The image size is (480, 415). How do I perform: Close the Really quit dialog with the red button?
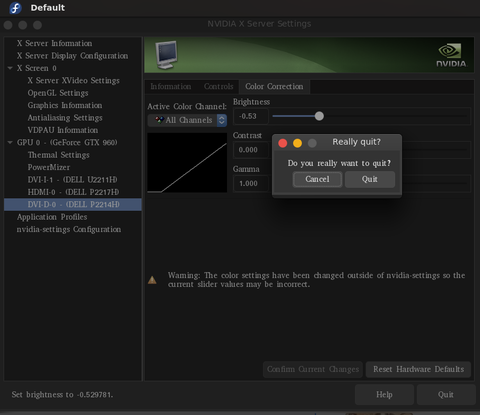coord(283,143)
